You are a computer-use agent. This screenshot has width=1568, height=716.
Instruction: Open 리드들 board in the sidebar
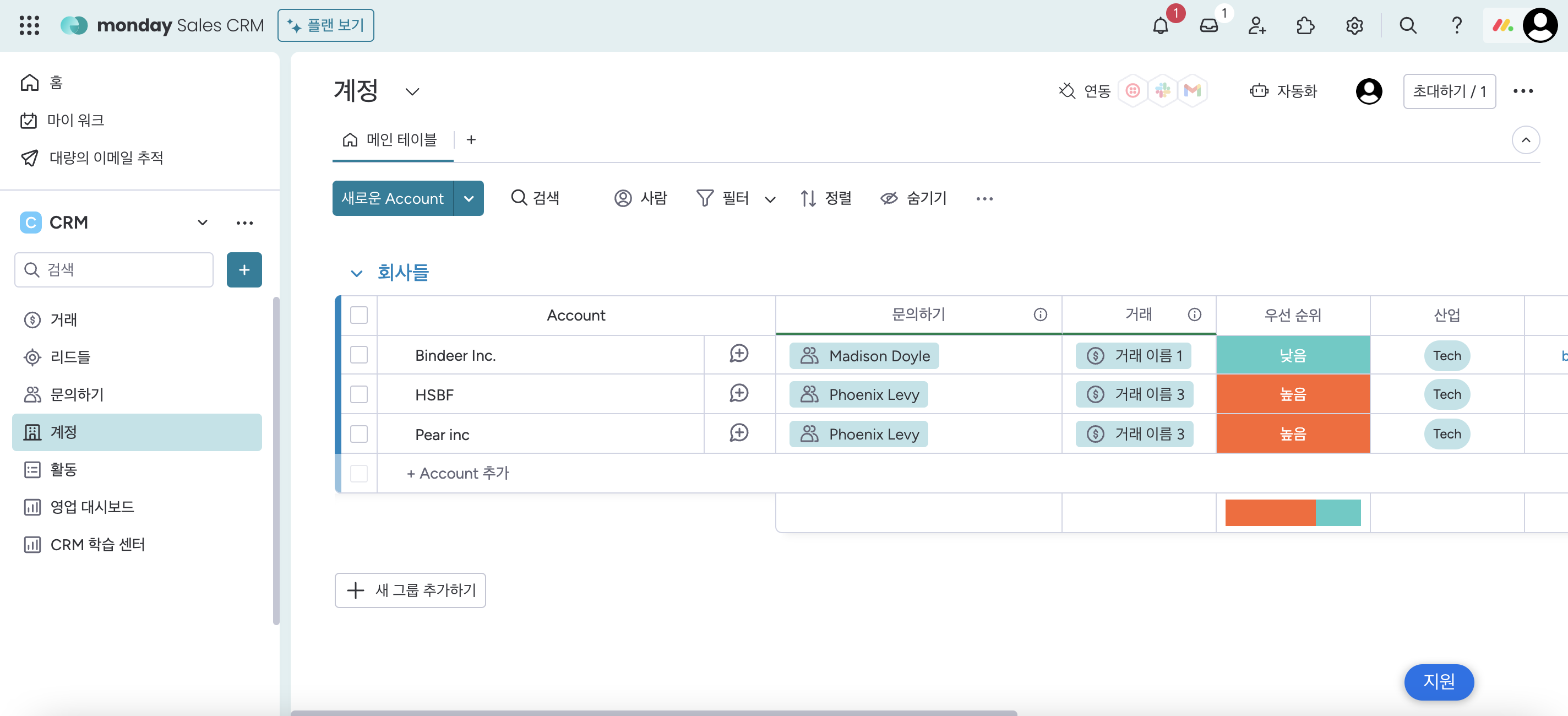[x=70, y=357]
